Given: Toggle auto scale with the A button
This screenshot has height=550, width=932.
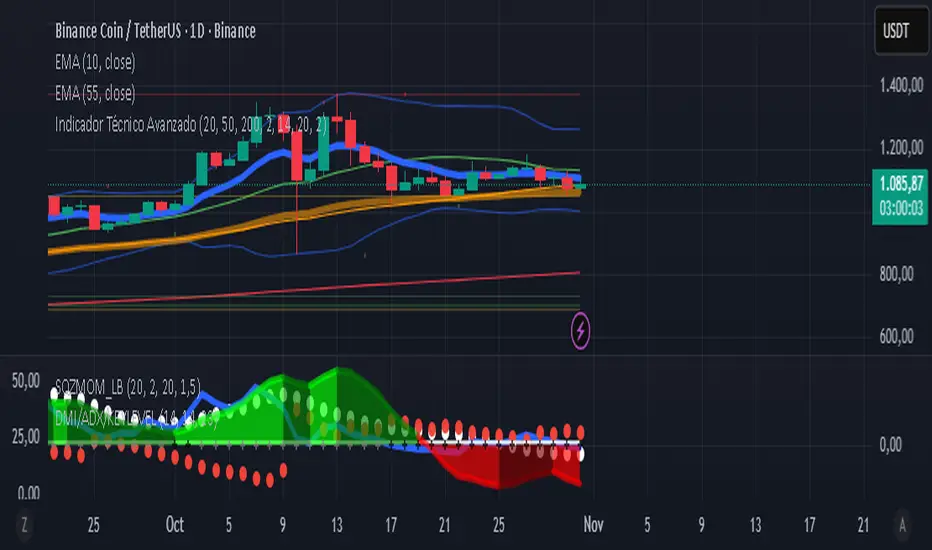Looking at the screenshot, I should (902, 525).
